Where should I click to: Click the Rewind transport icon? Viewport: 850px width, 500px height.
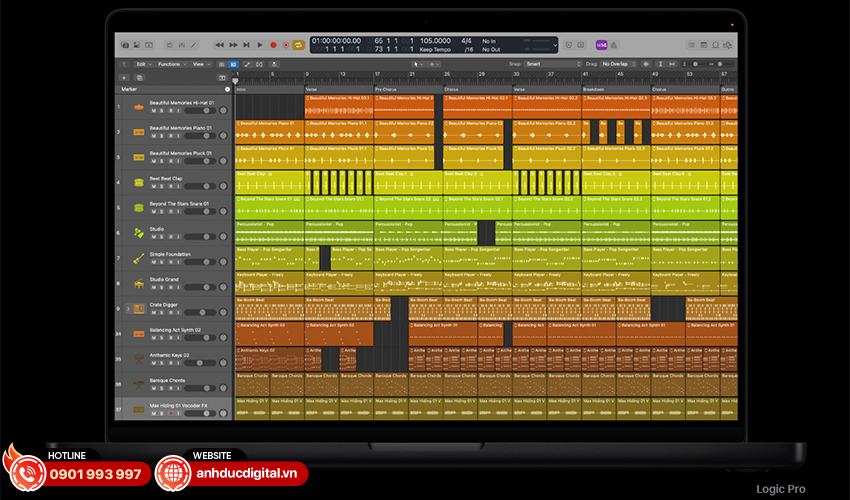click(220, 45)
